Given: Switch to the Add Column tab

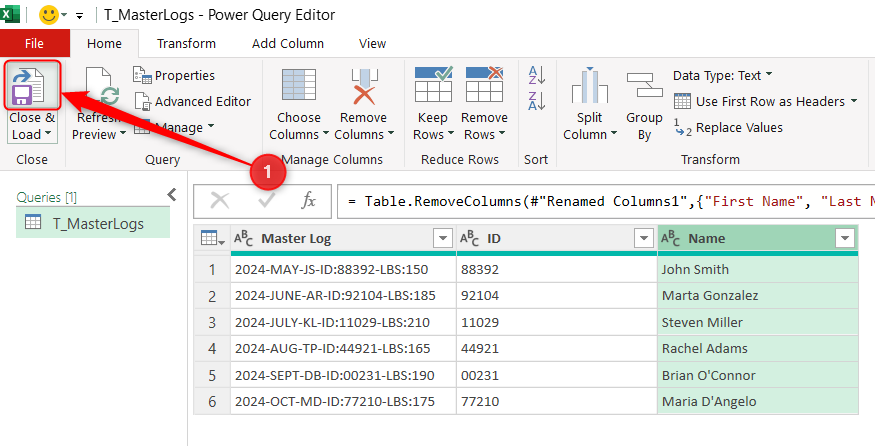Looking at the screenshot, I should 288,44.
